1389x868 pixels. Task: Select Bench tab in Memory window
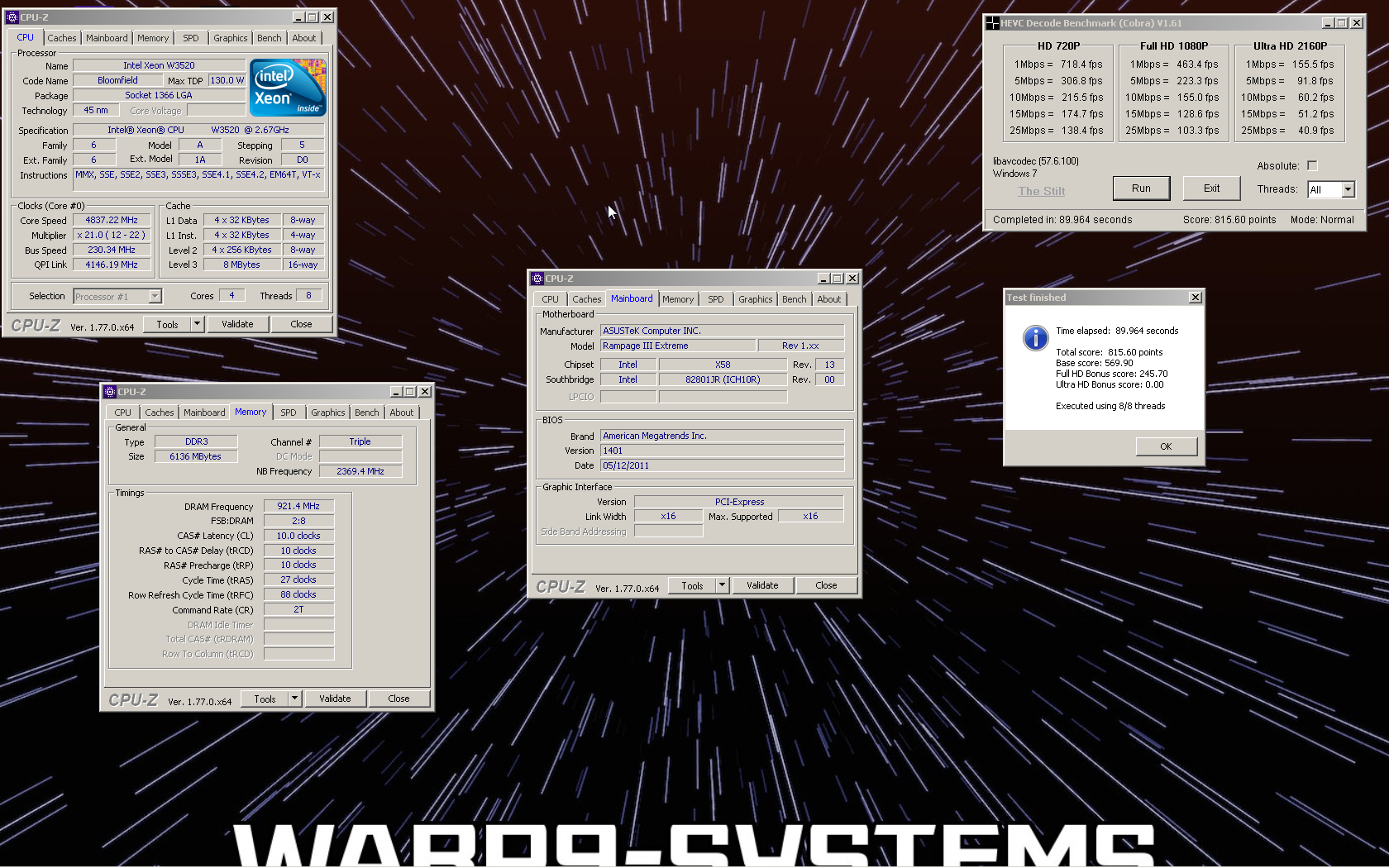pyautogui.click(x=367, y=413)
